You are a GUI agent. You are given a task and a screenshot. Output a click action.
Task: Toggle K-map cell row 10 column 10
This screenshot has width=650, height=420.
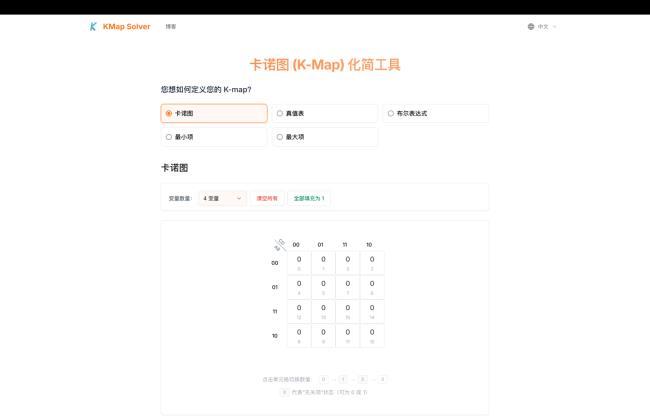(x=372, y=336)
